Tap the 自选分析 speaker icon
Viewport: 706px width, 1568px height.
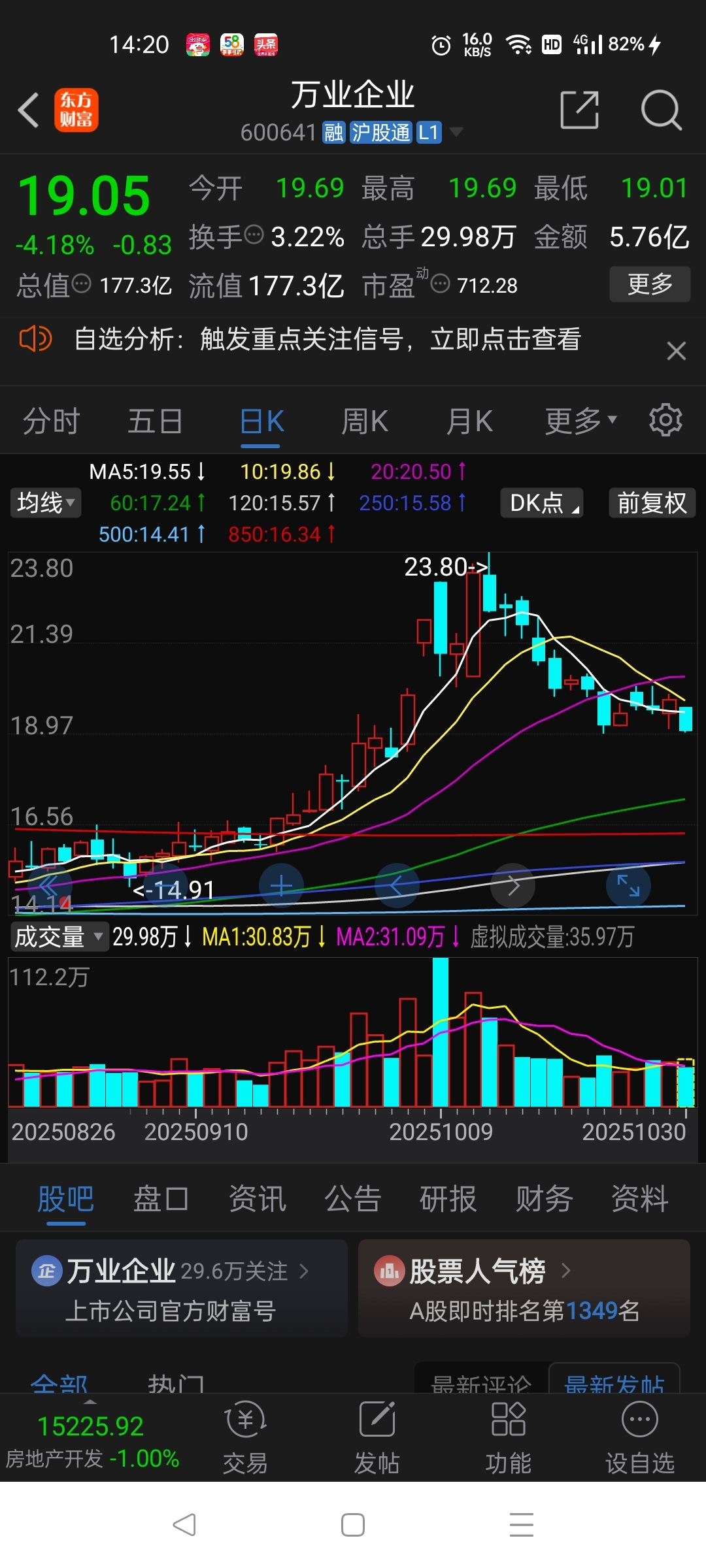(35, 339)
